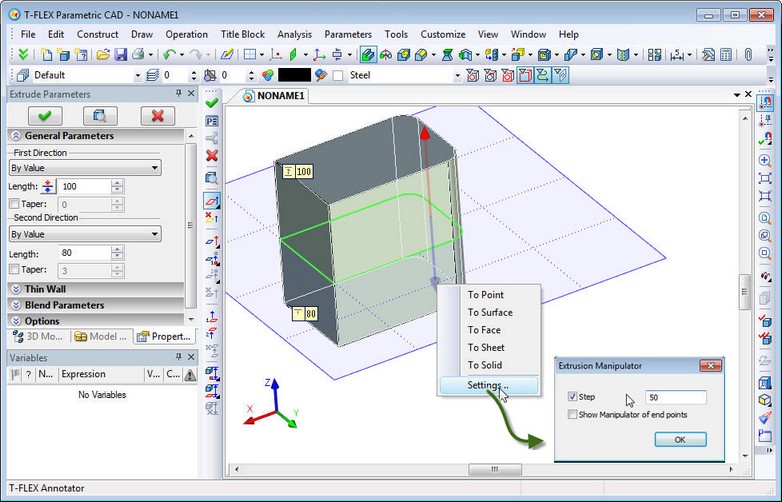Screen dimensions: 782x502
Task: Click the Print icon in toolbar
Action: click(137, 55)
